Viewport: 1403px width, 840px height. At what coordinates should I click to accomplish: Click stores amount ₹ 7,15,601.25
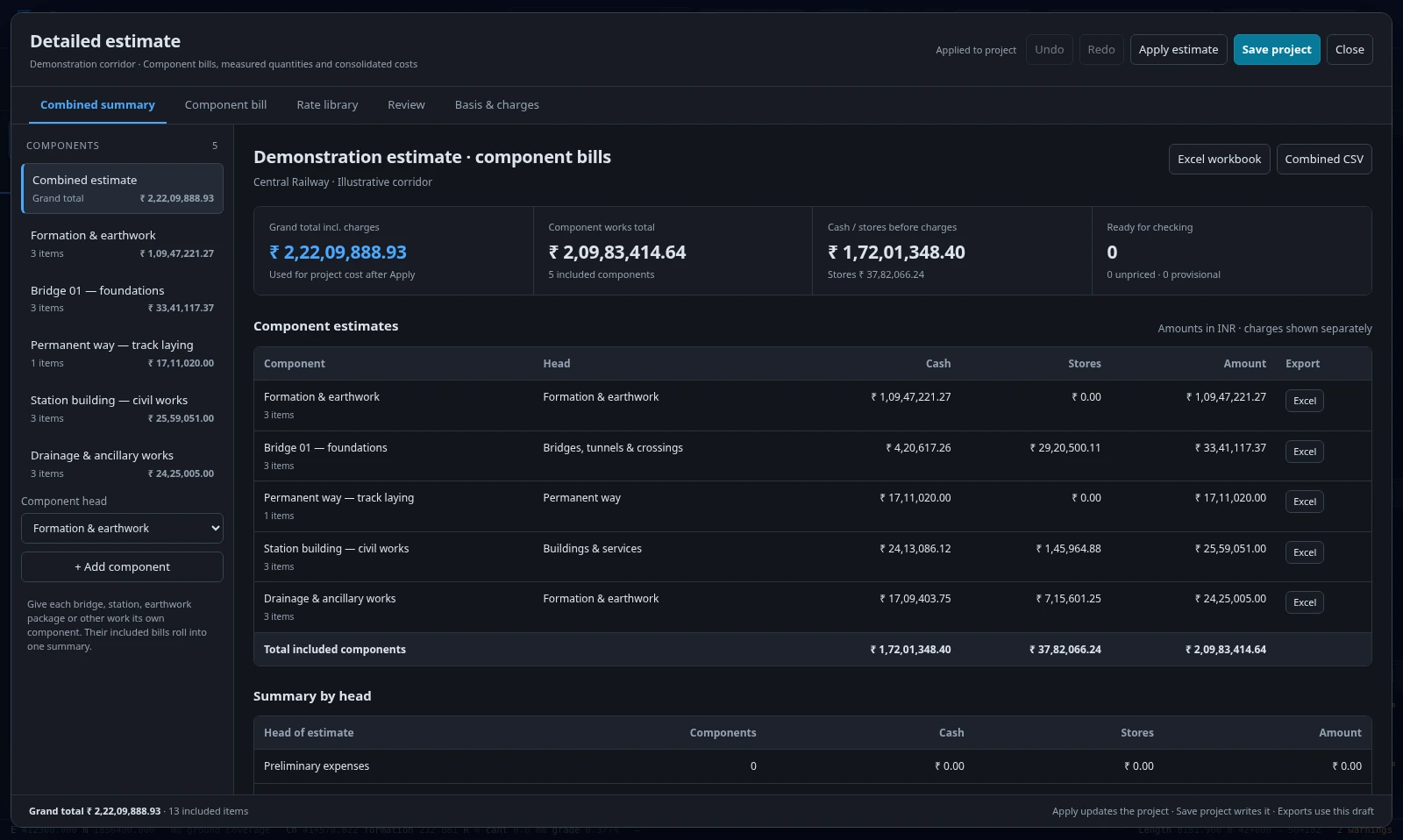click(x=1068, y=598)
